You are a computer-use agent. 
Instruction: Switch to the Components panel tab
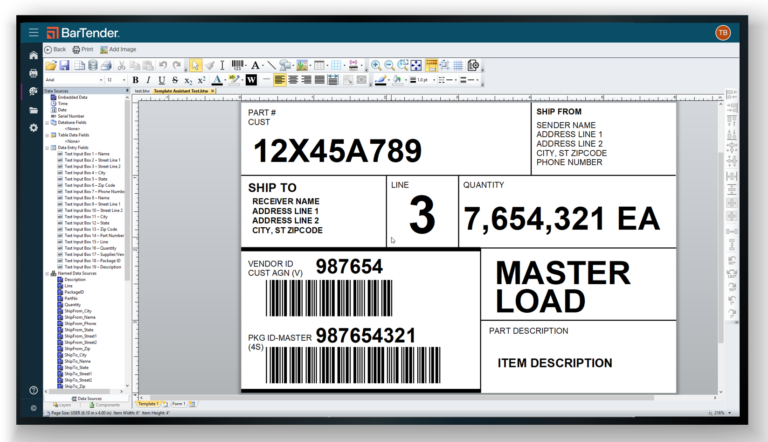coord(104,405)
